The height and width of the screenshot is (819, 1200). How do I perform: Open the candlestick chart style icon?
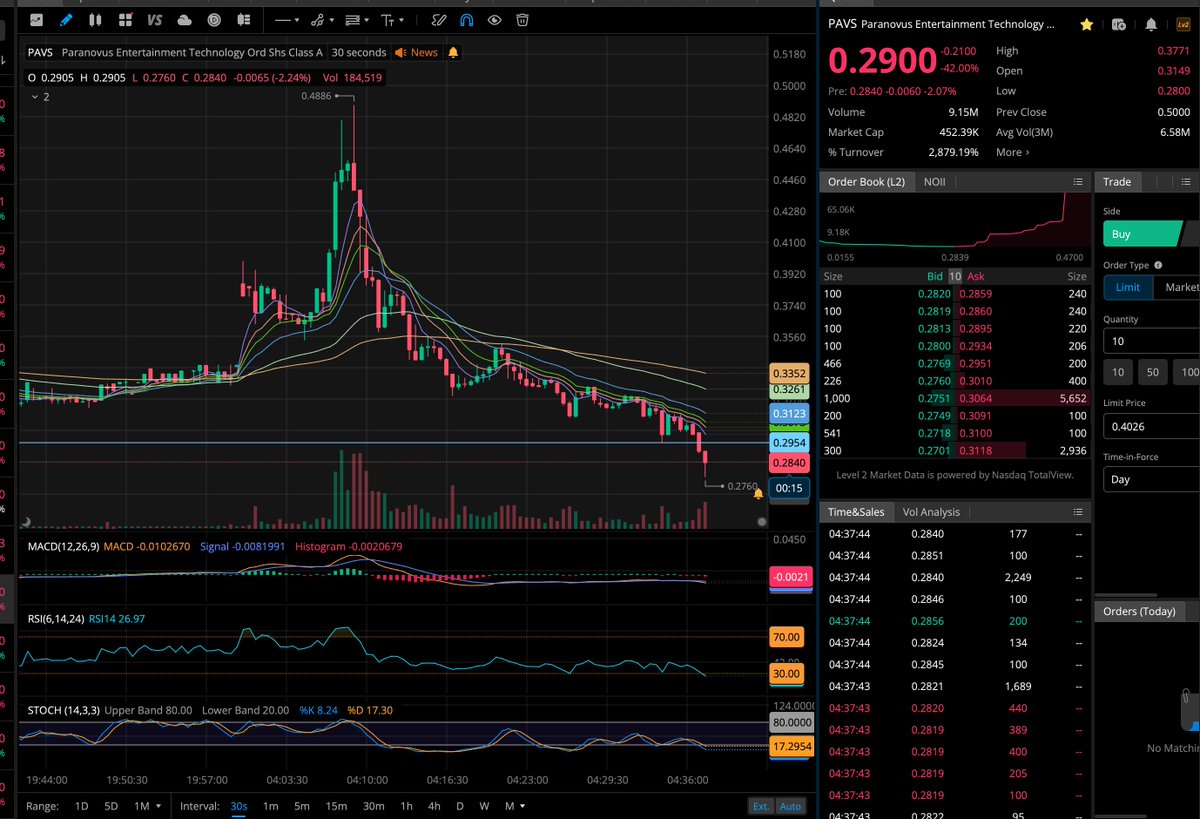click(96, 19)
